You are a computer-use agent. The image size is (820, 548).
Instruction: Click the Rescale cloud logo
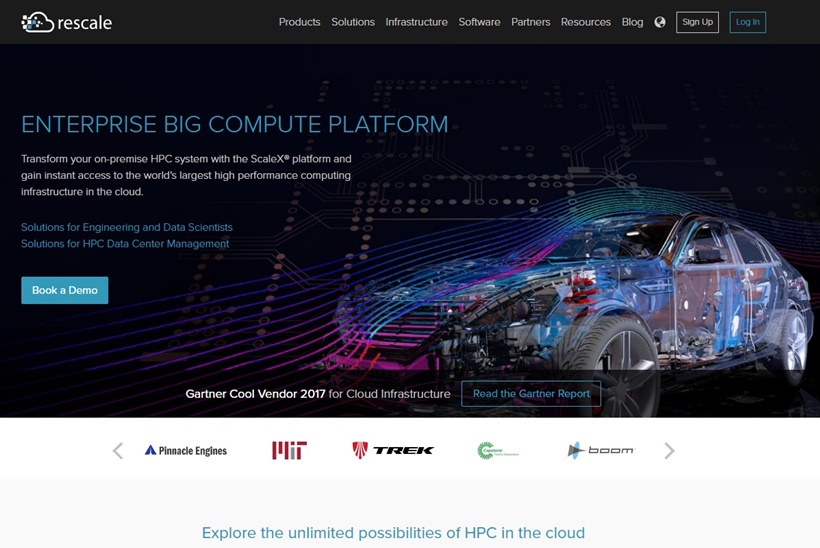pos(66,22)
